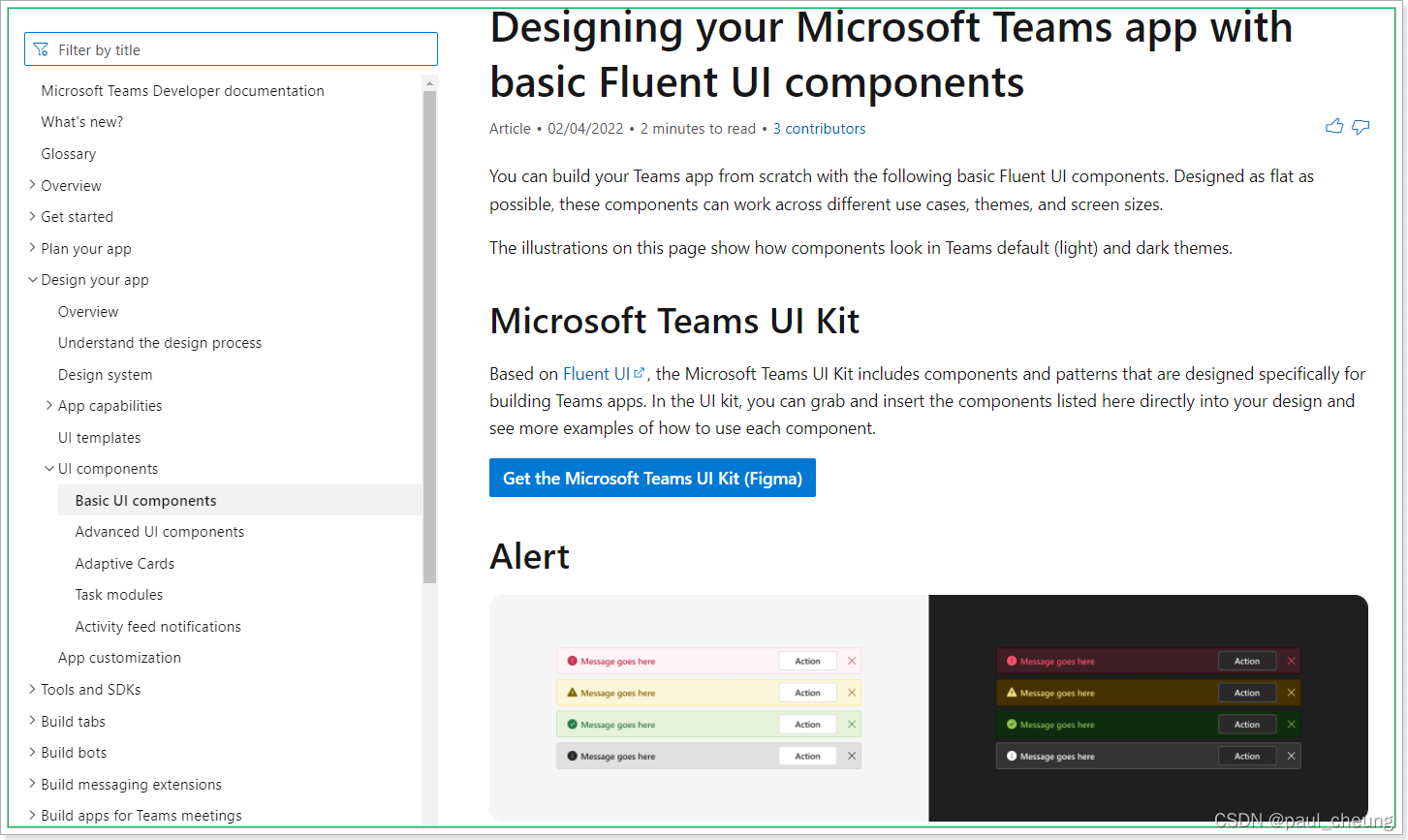Open the UI templates page
The width and height of the screenshot is (1408, 840).
pyautogui.click(x=99, y=437)
